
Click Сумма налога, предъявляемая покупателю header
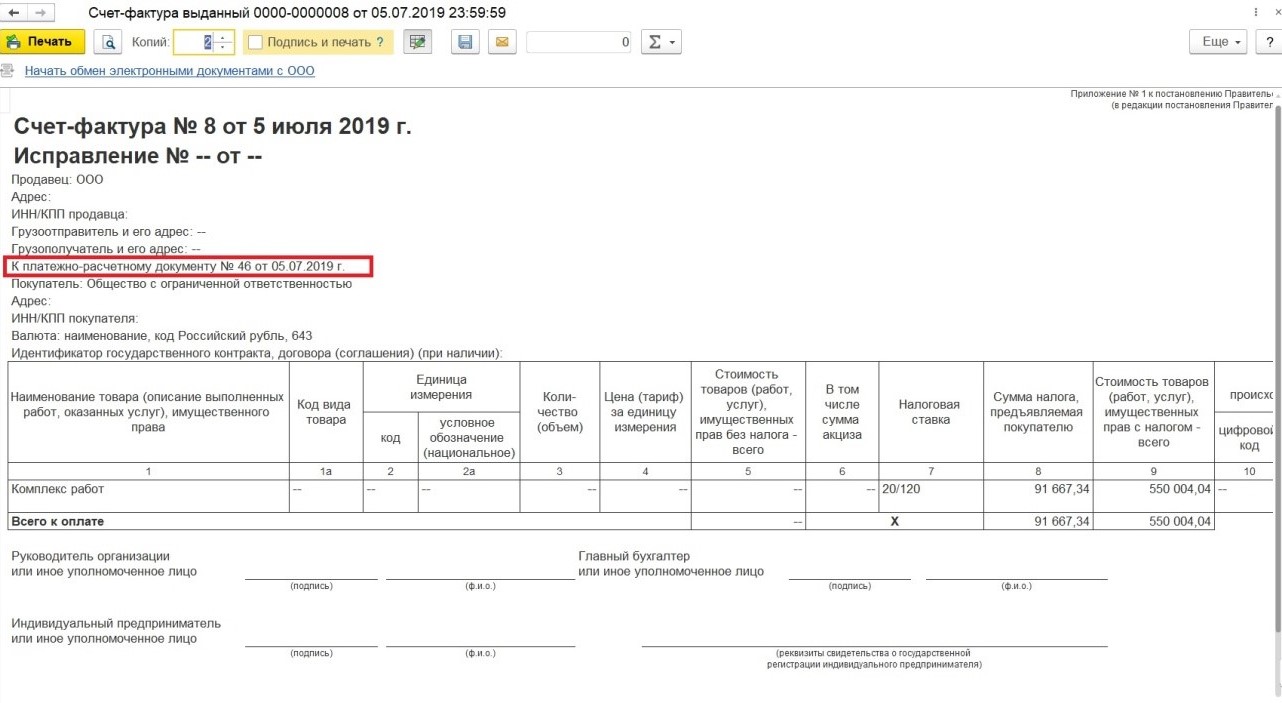[1037, 412]
